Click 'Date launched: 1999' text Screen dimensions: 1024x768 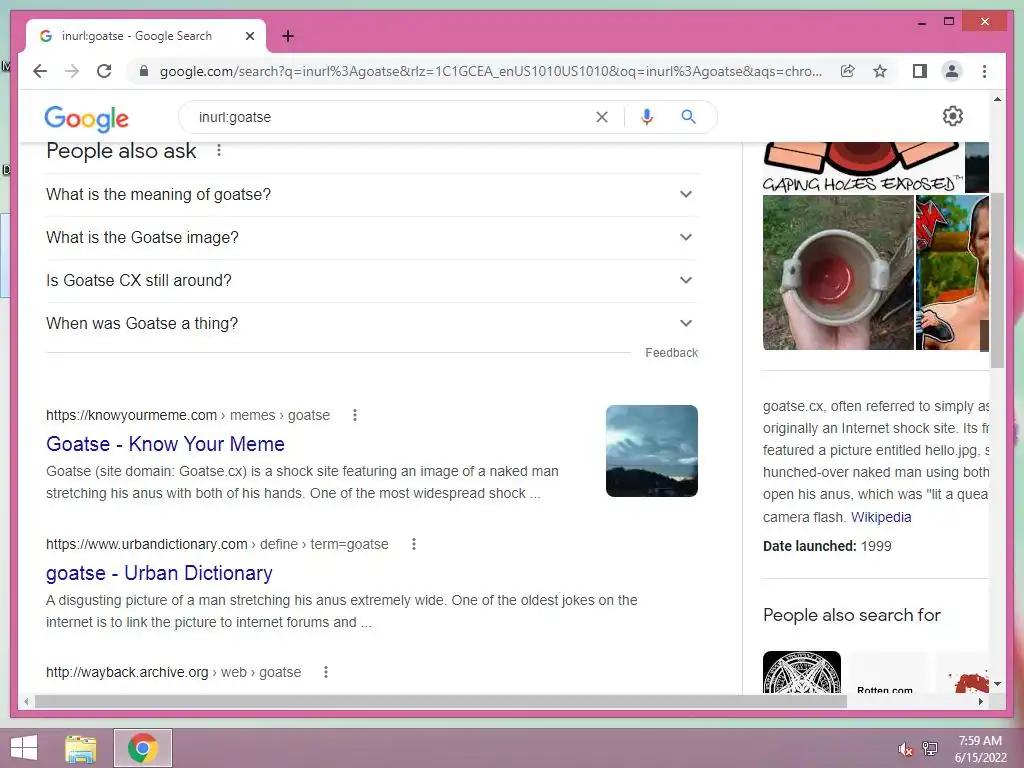[x=827, y=546]
